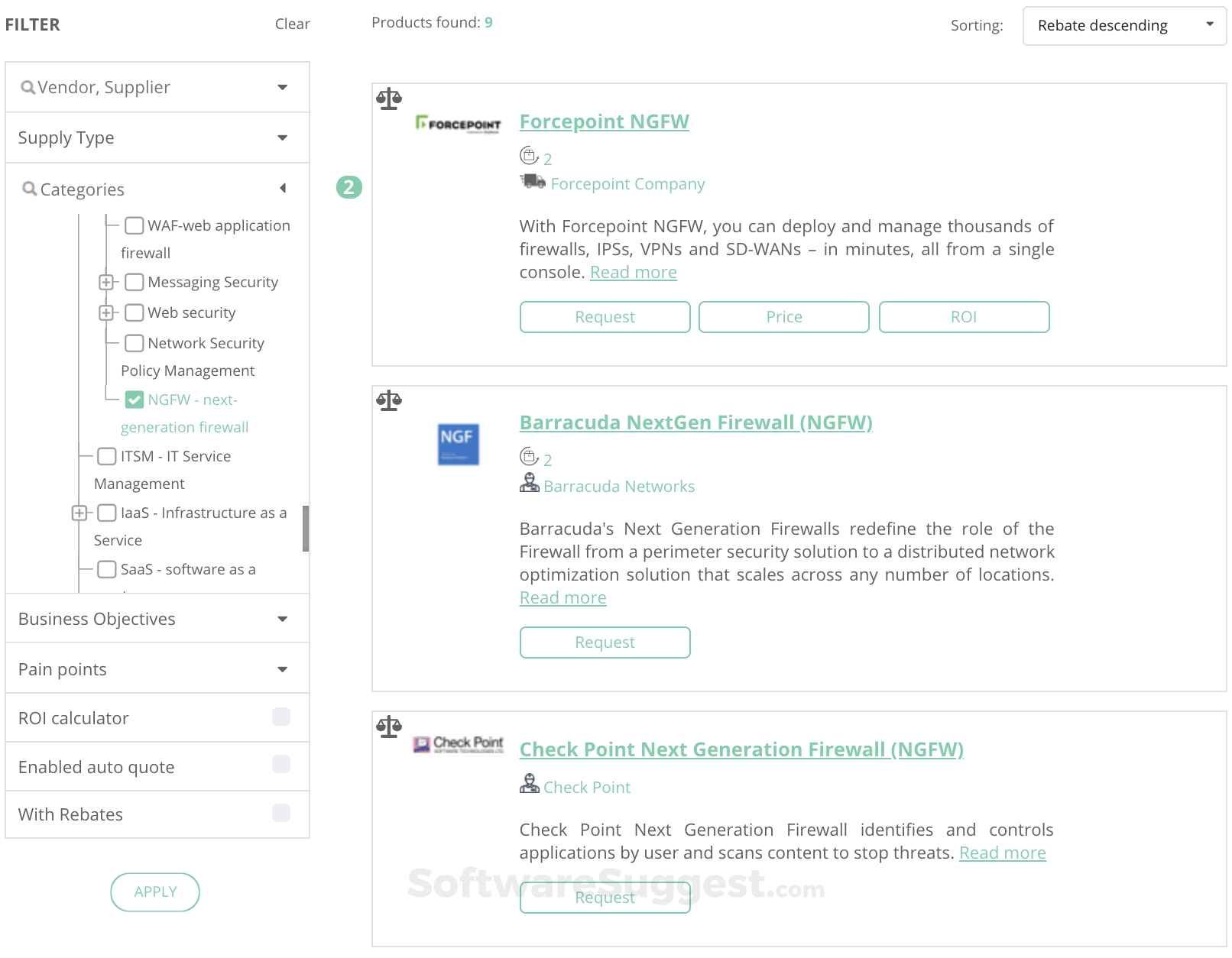Screen dimensions: 1232x958
Task: Open the Sorting dropdown Rebate descending
Action: tap(1124, 26)
